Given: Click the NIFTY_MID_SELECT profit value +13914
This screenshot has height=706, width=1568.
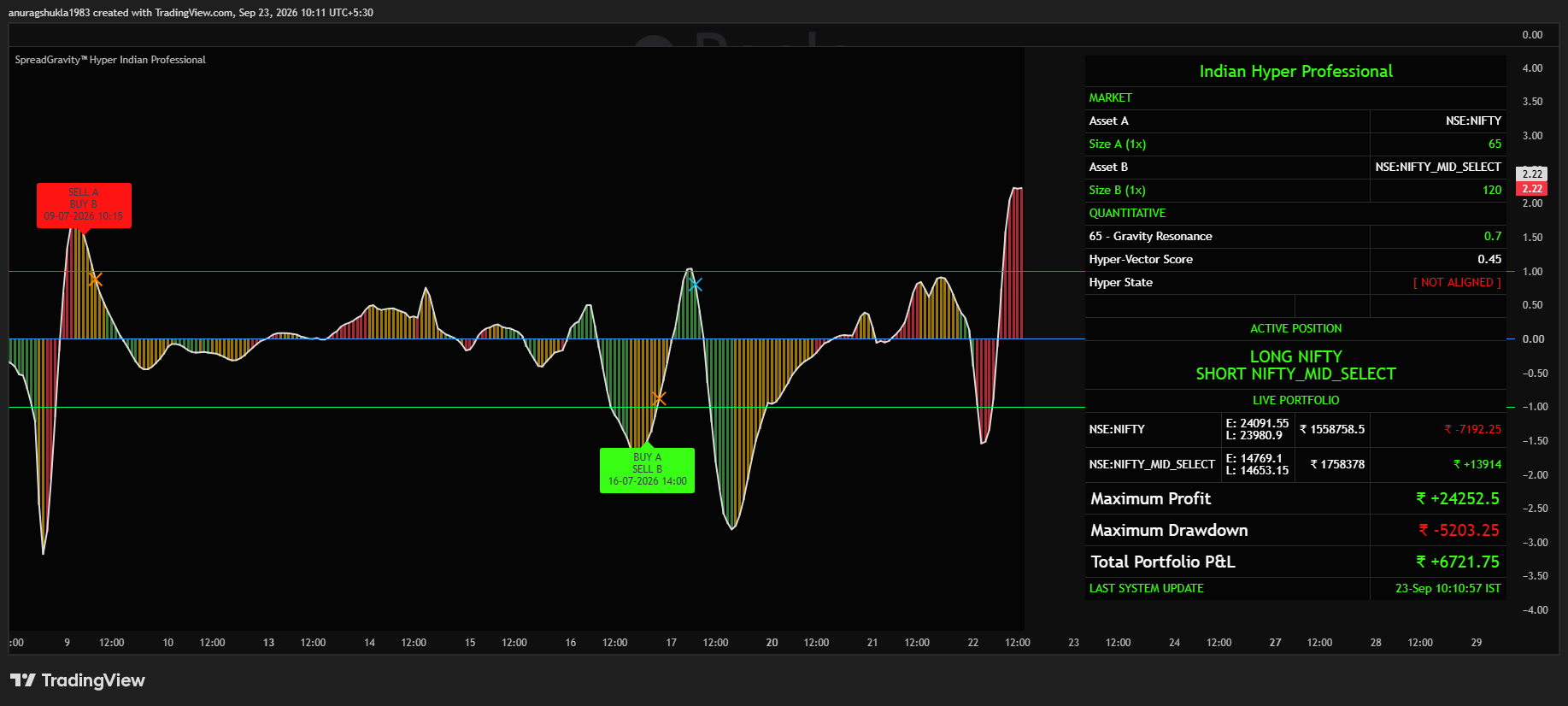Looking at the screenshot, I should [1477, 465].
